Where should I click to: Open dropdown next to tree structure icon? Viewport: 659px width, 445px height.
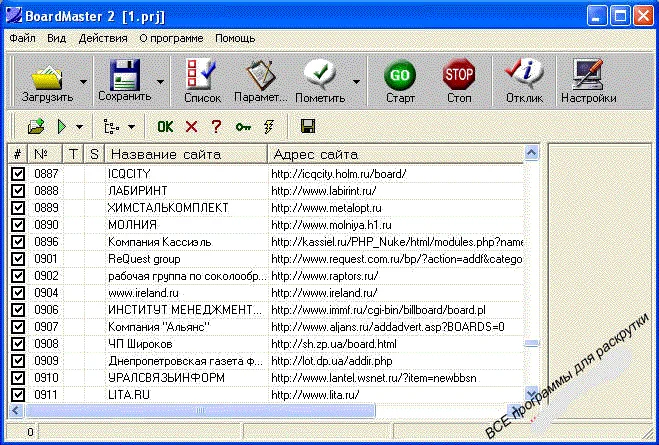click(x=131, y=126)
